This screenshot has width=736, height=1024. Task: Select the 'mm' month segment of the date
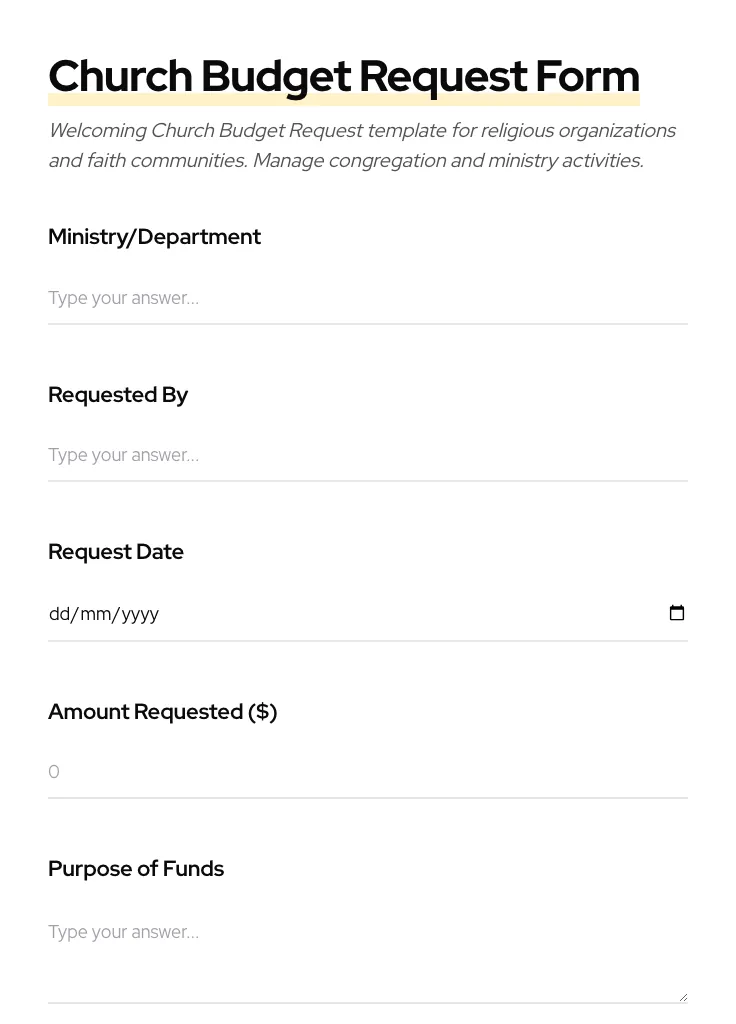click(x=96, y=614)
